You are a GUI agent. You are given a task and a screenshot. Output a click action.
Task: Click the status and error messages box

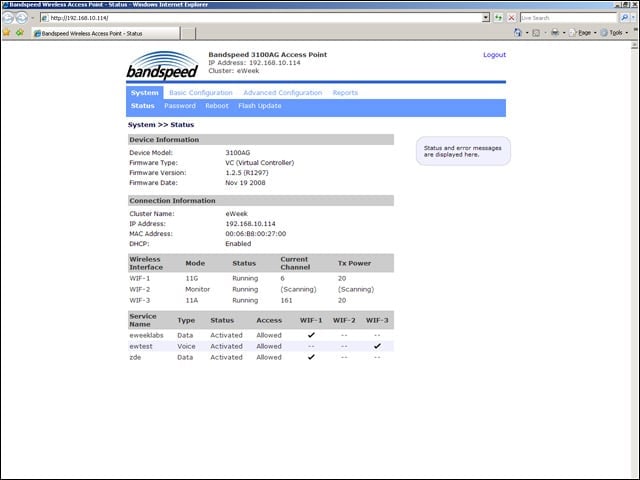point(463,151)
